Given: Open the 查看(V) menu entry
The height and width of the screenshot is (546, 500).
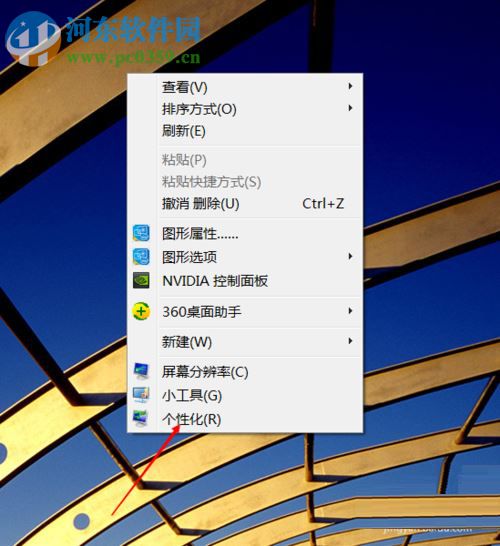Looking at the screenshot, I should pos(245,87).
